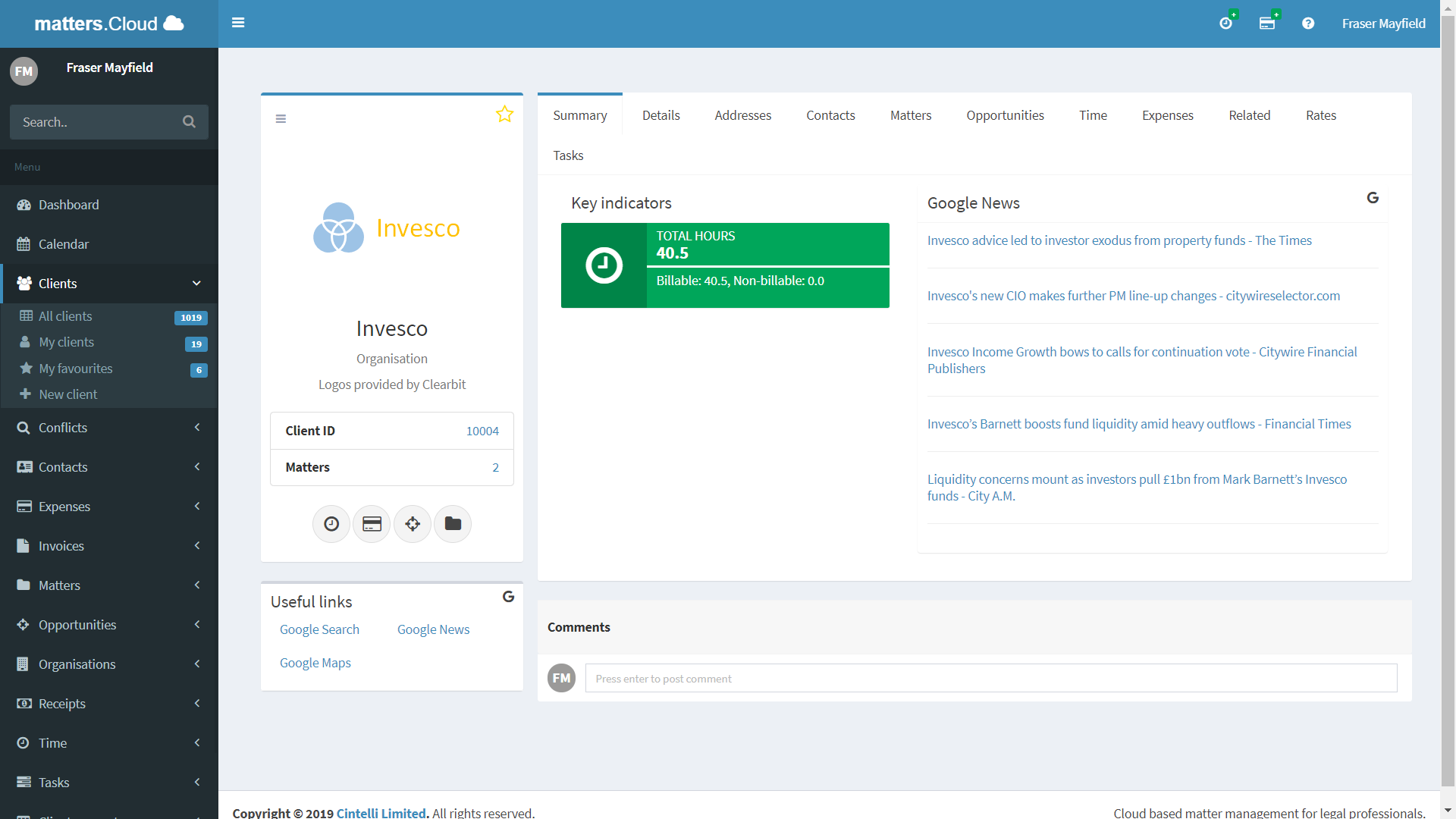
Task: Expand the Invoices sidebar menu
Action: click(109, 546)
